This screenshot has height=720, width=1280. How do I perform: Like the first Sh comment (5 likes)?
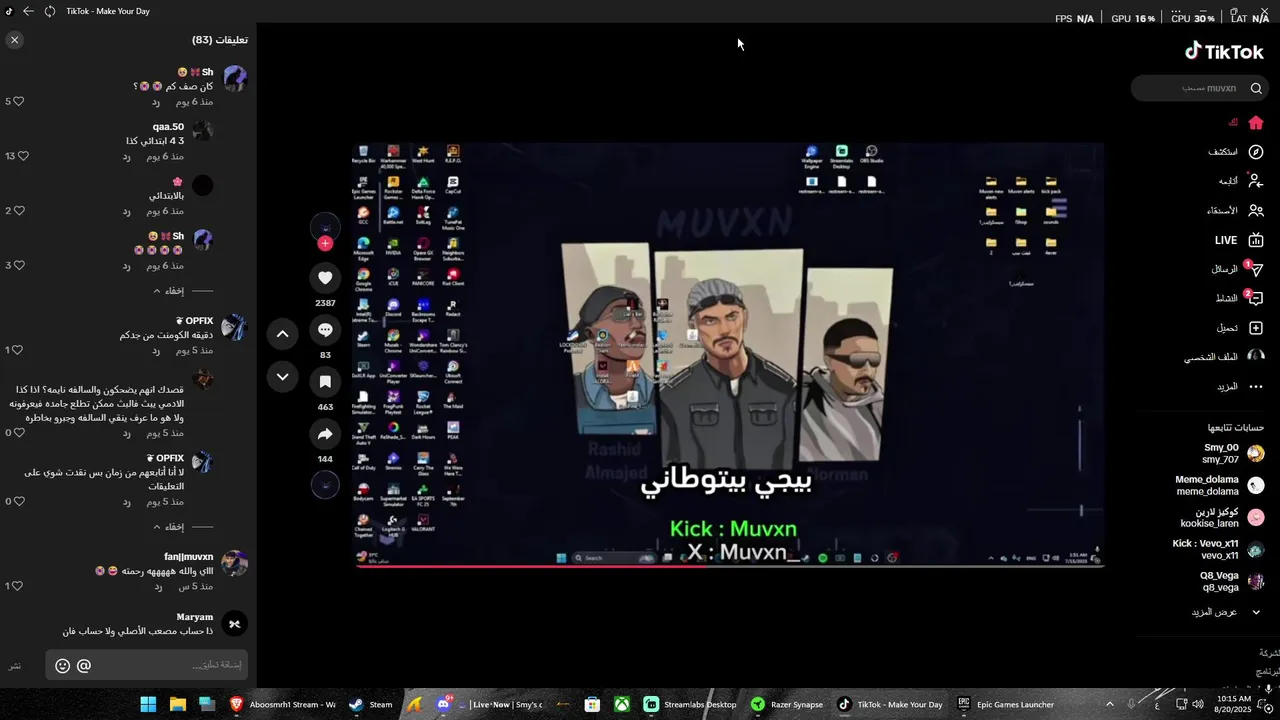[18, 101]
